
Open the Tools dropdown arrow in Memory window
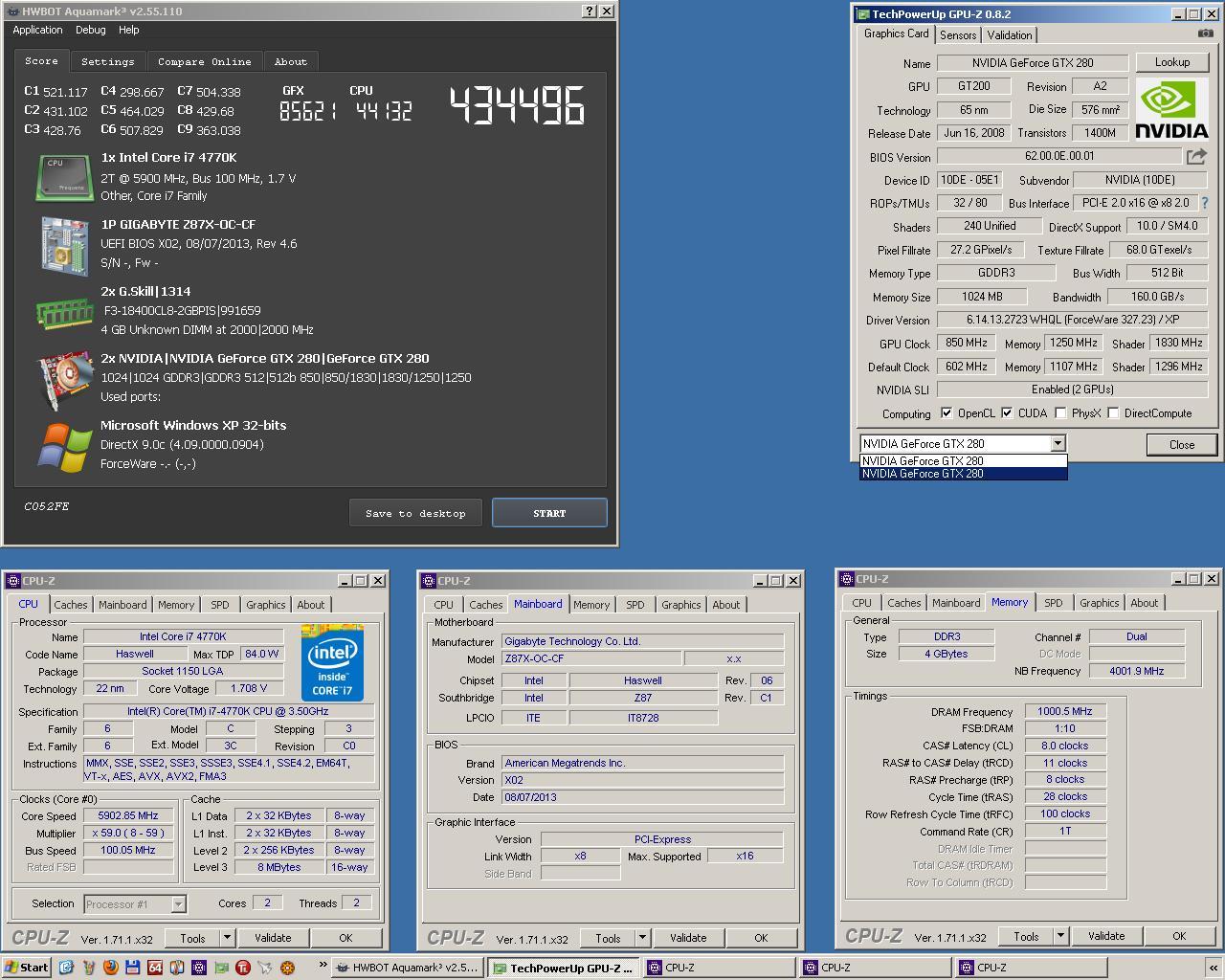pos(1060,936)
